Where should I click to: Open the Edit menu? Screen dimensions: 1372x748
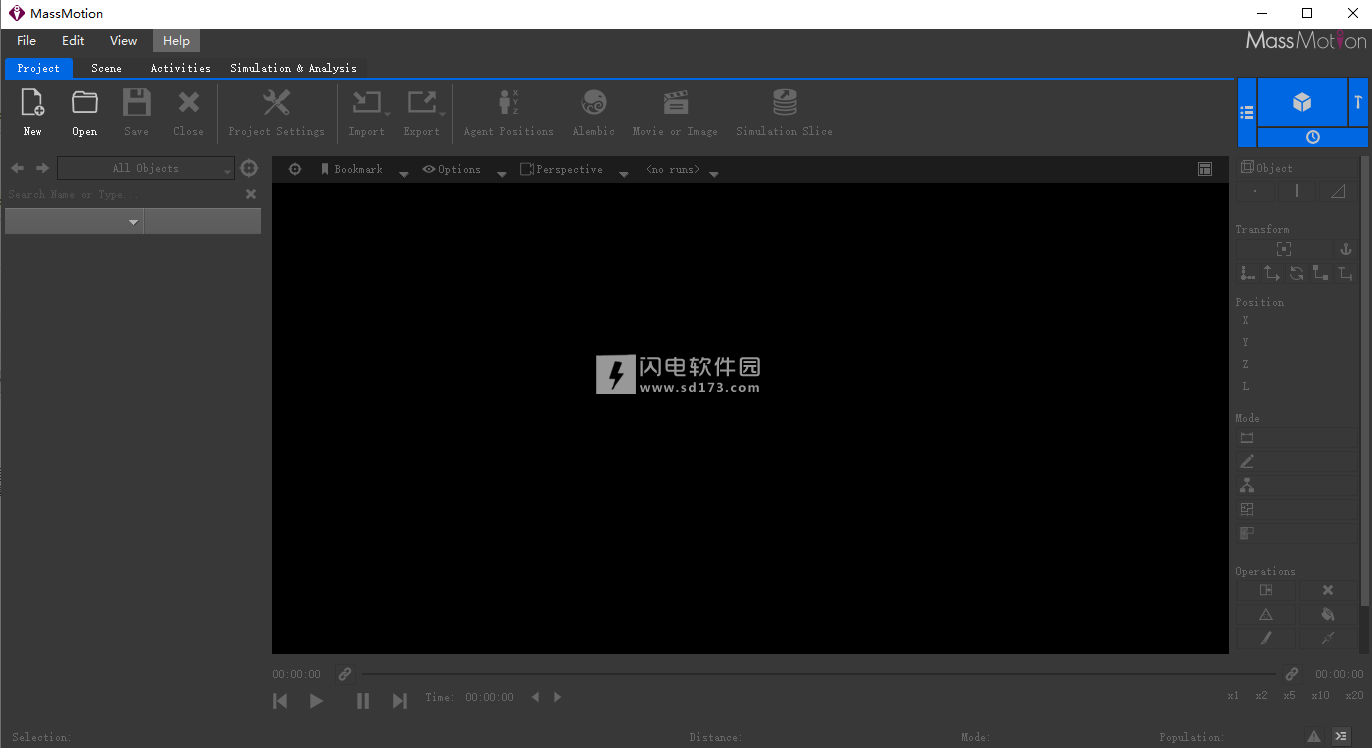click(x=73, y=41)
